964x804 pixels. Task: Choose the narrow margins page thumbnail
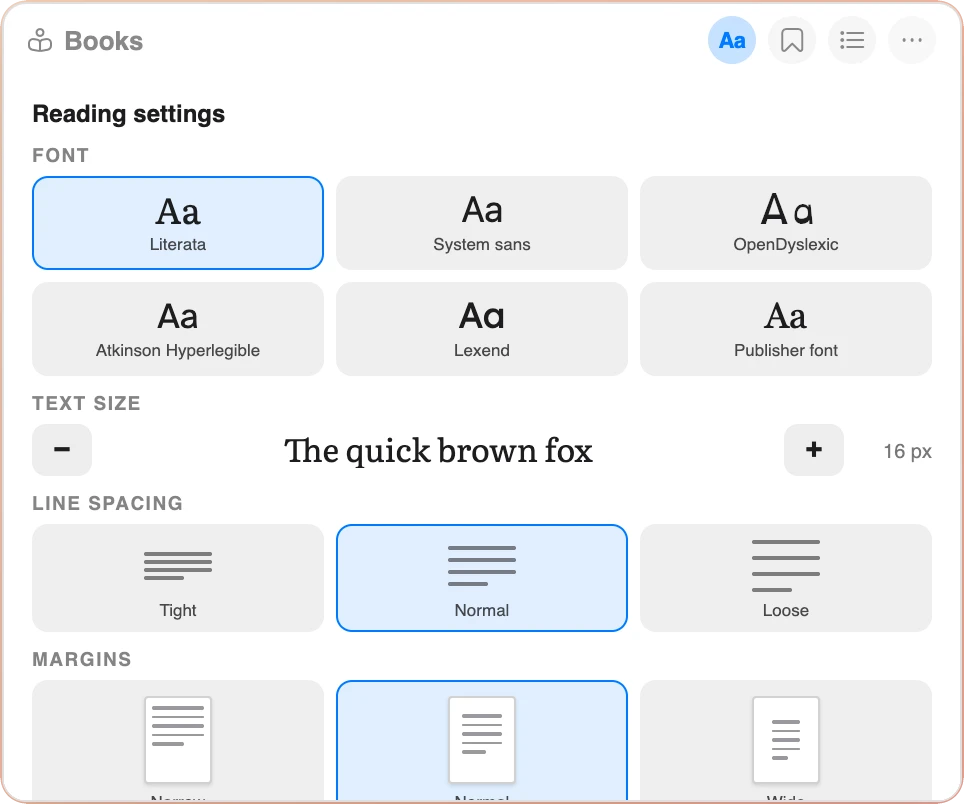pos(178,739)
